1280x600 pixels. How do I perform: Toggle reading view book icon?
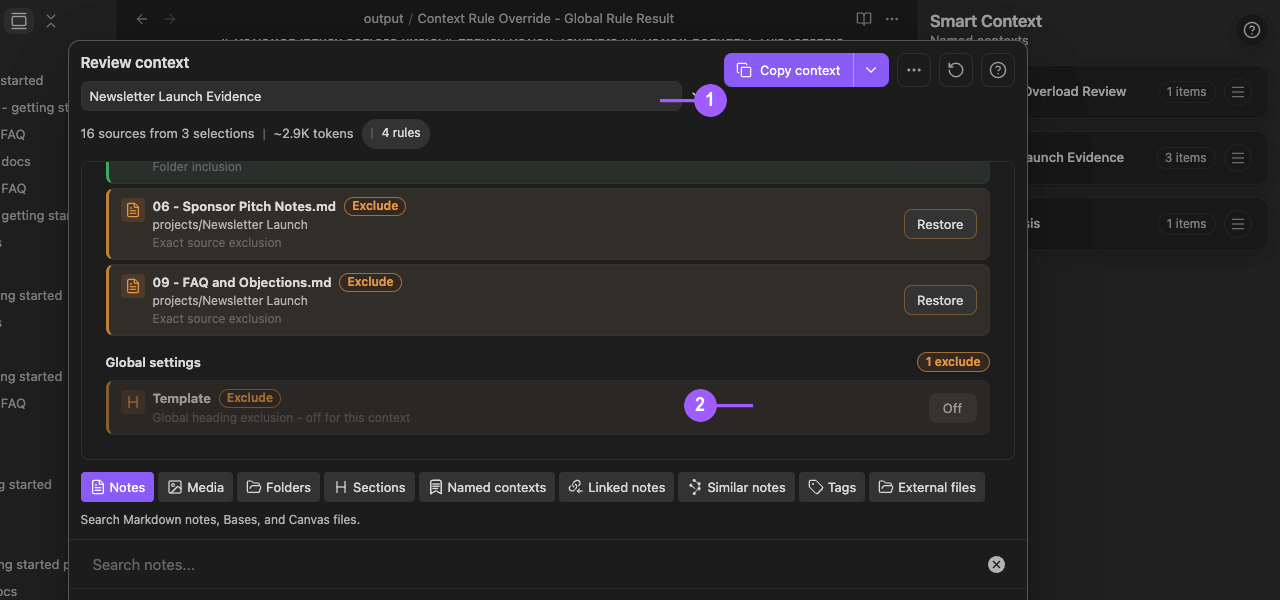click(864, 19)
